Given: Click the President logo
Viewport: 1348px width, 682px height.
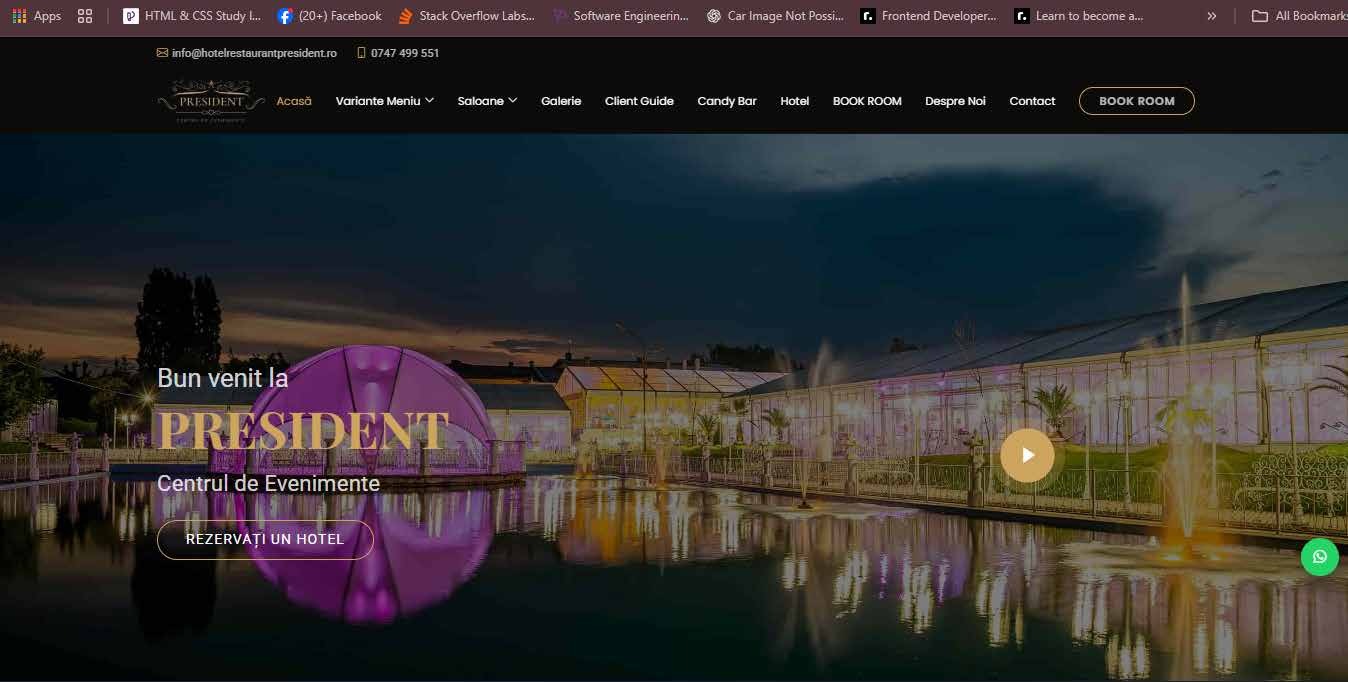Looking at the screenshot, I should pyautogui.click(x=210, y=102).
